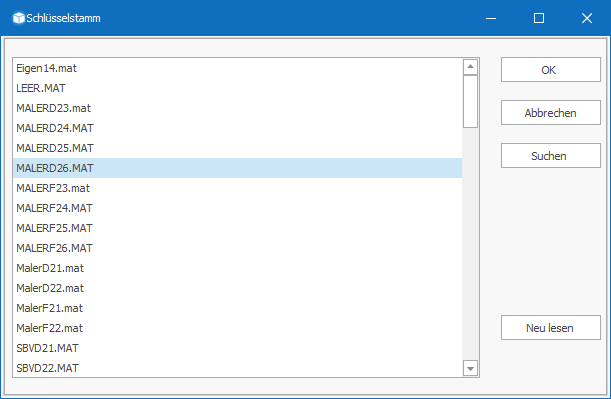Choose MALERD23.mat file entry
This screenshot has height=399, width=611.
tap(238, 108)
